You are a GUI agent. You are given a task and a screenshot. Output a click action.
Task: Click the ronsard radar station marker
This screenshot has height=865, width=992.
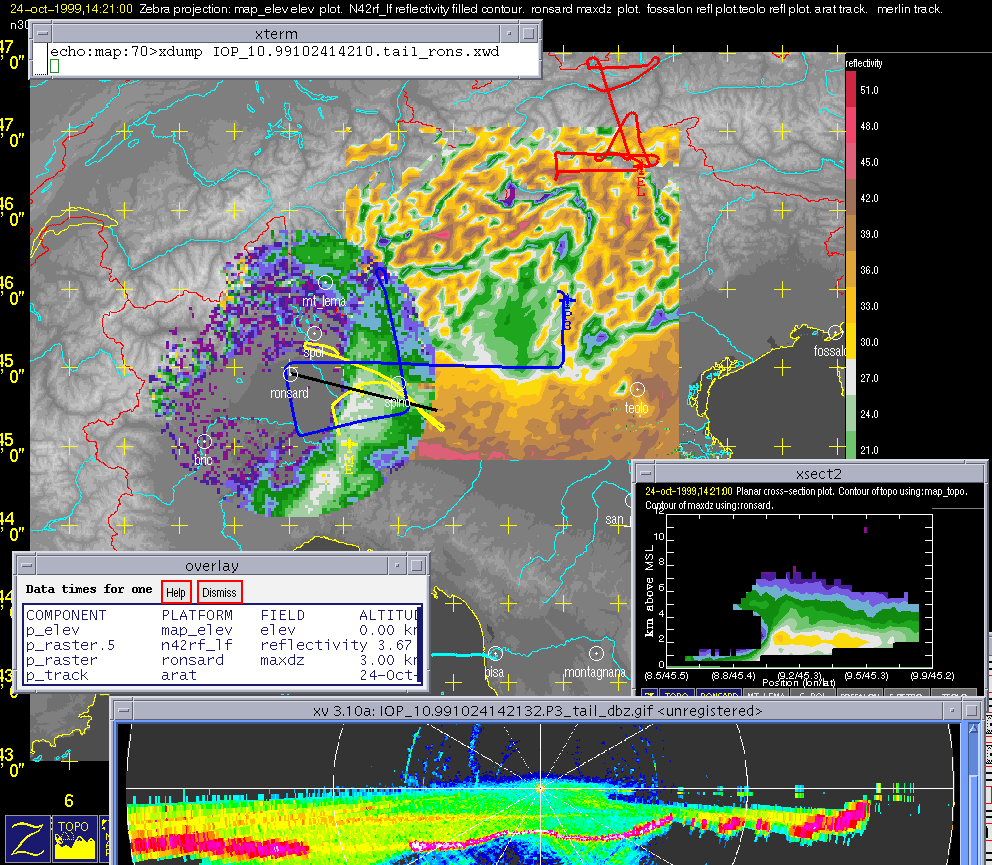point(291,374)
